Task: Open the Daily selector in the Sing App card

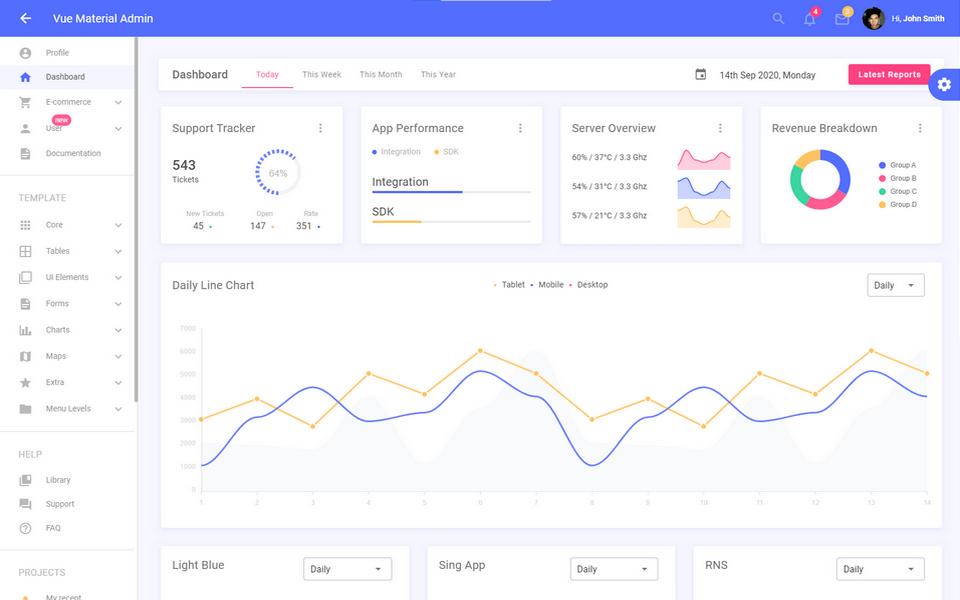Action: [x=613, y=568]
